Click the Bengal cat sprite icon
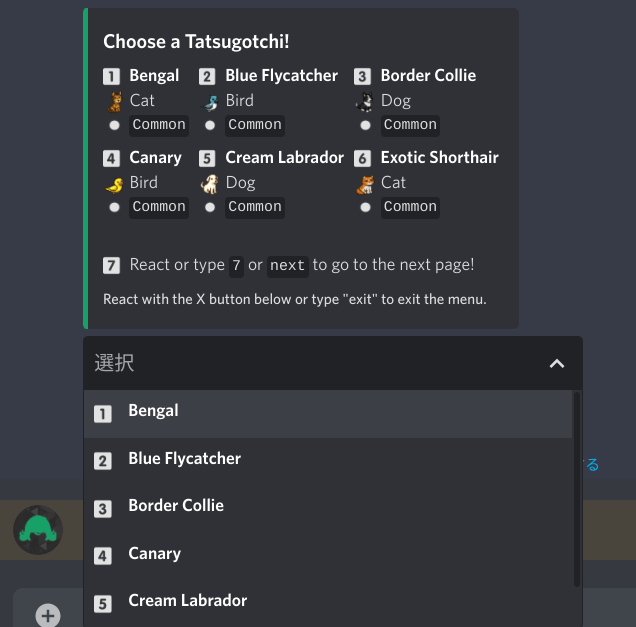636x627 pixels. click(x=115, y=101)
